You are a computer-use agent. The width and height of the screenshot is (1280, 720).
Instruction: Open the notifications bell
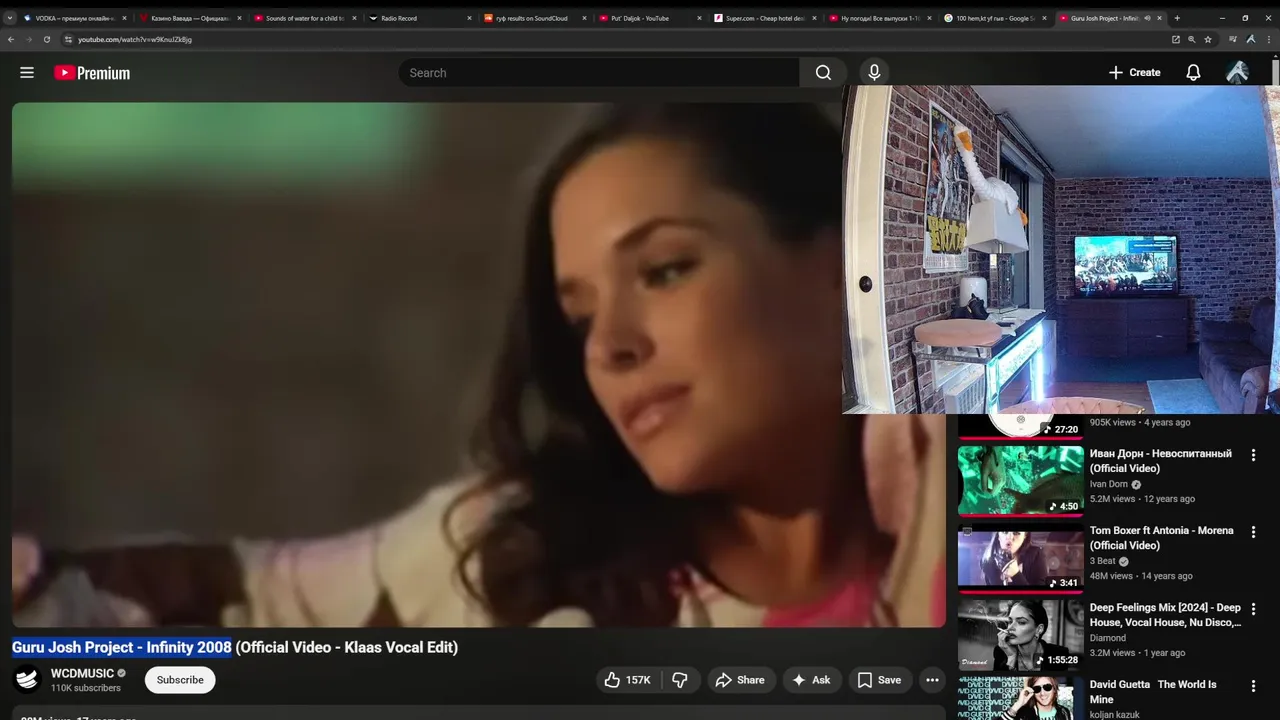coord(1193,73)
